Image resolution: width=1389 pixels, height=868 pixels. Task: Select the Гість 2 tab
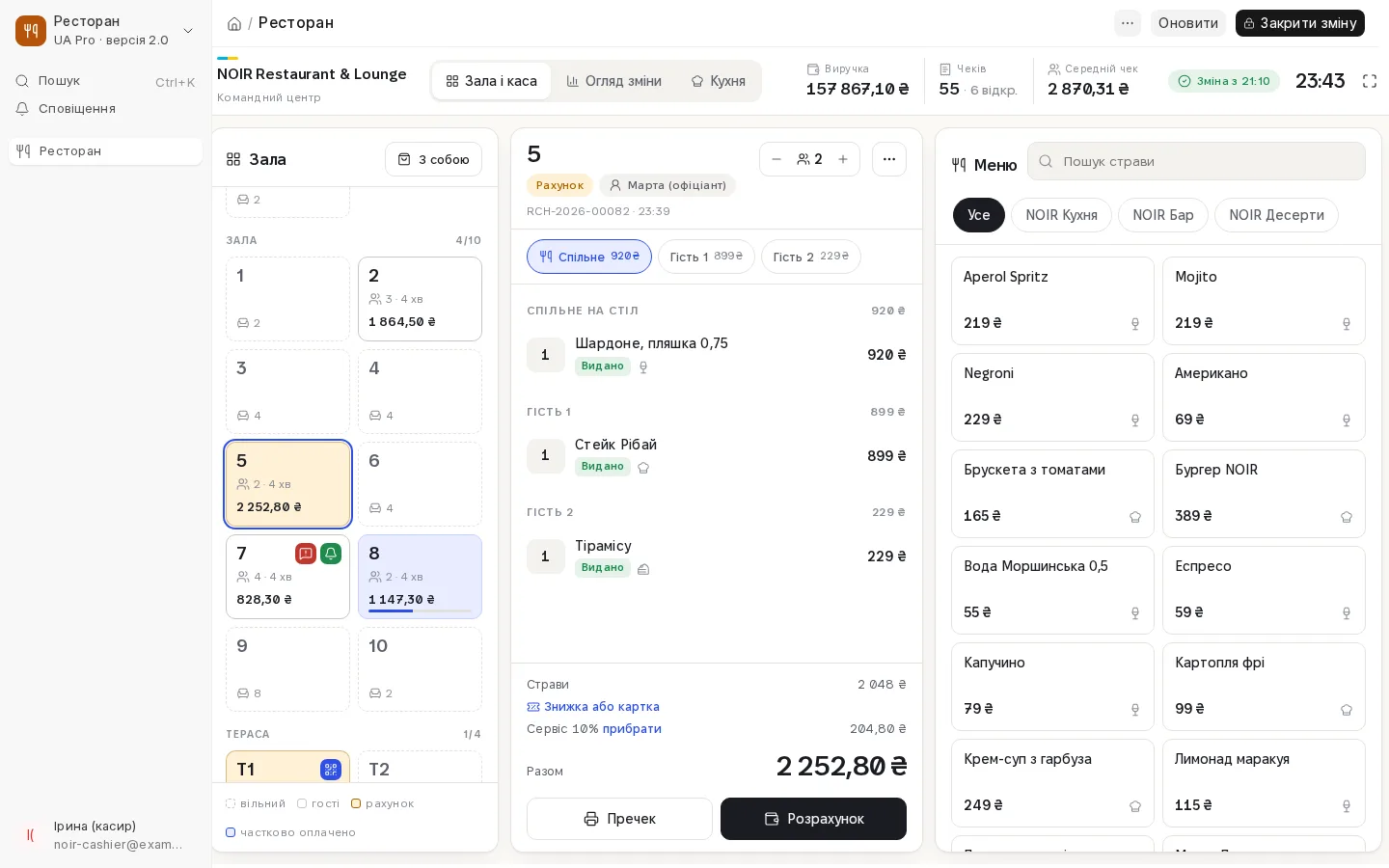coord(811,257)
